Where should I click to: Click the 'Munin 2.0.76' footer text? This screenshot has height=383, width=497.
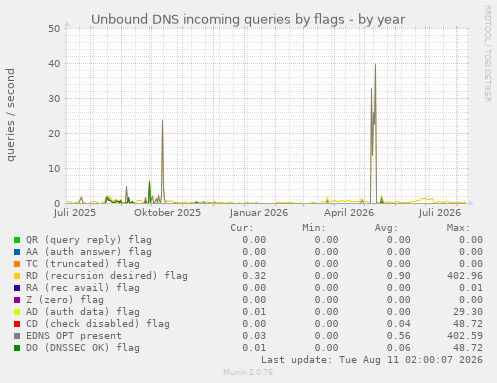pyautogui.click(x=248, y=372)
